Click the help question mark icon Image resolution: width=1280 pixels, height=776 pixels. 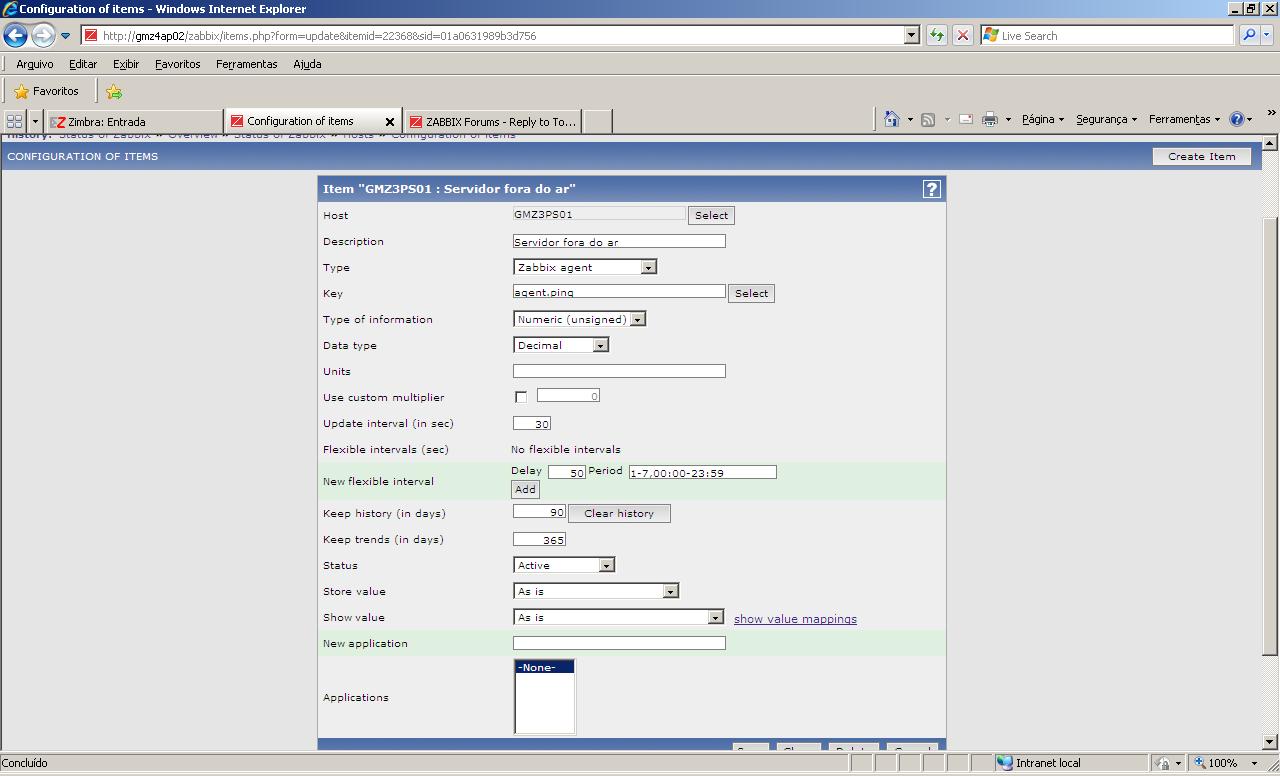click(x=931, y=189)
